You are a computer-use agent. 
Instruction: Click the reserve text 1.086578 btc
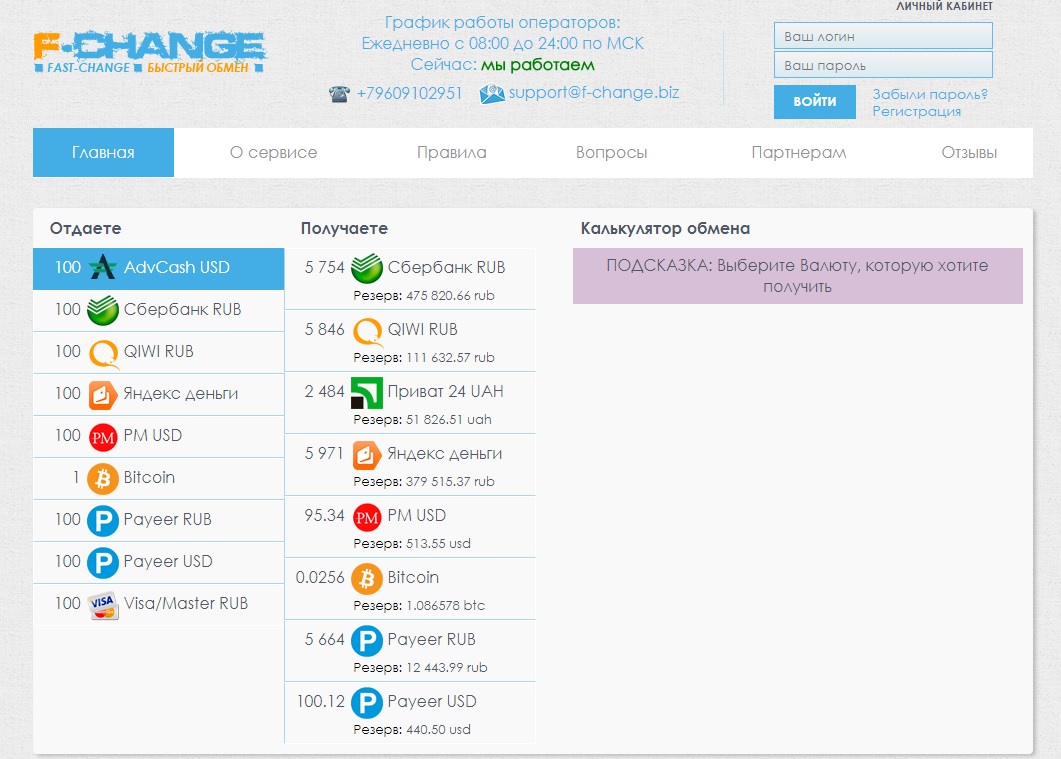[445, 605]
